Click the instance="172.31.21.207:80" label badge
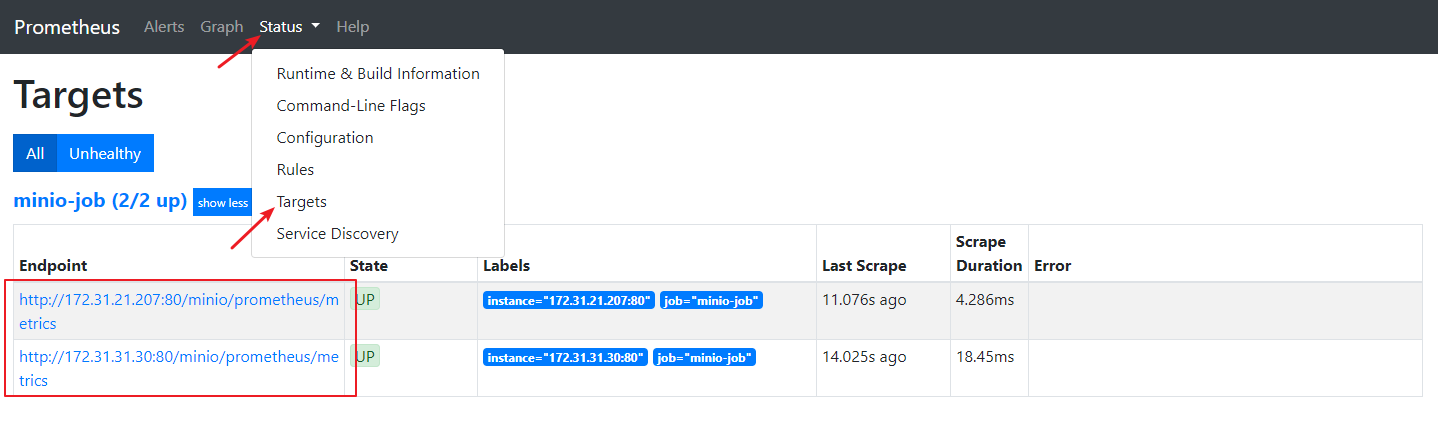1438x425 pixels. [569, 300]
